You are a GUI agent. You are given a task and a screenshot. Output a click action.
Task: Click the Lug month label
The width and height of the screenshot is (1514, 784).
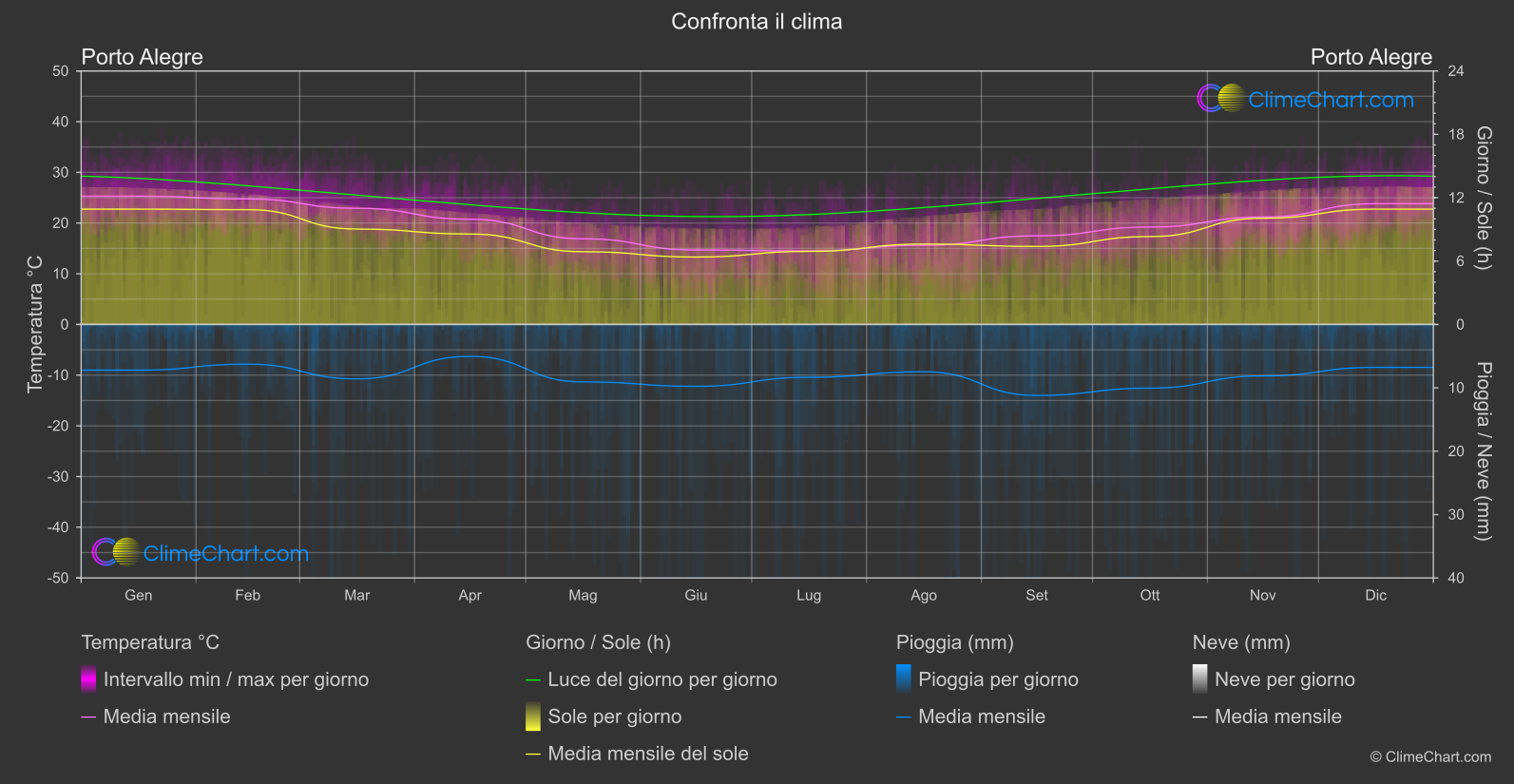click(809, 595)
